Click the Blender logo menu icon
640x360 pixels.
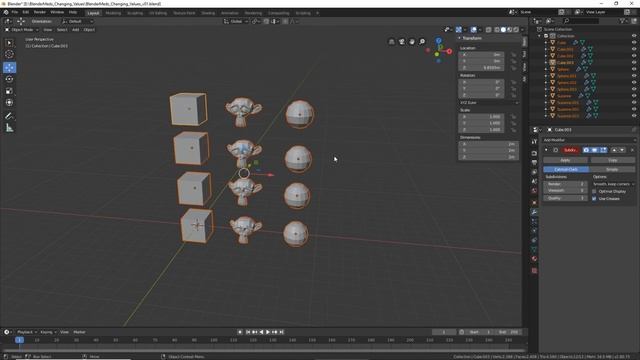(x=6, y=12)
